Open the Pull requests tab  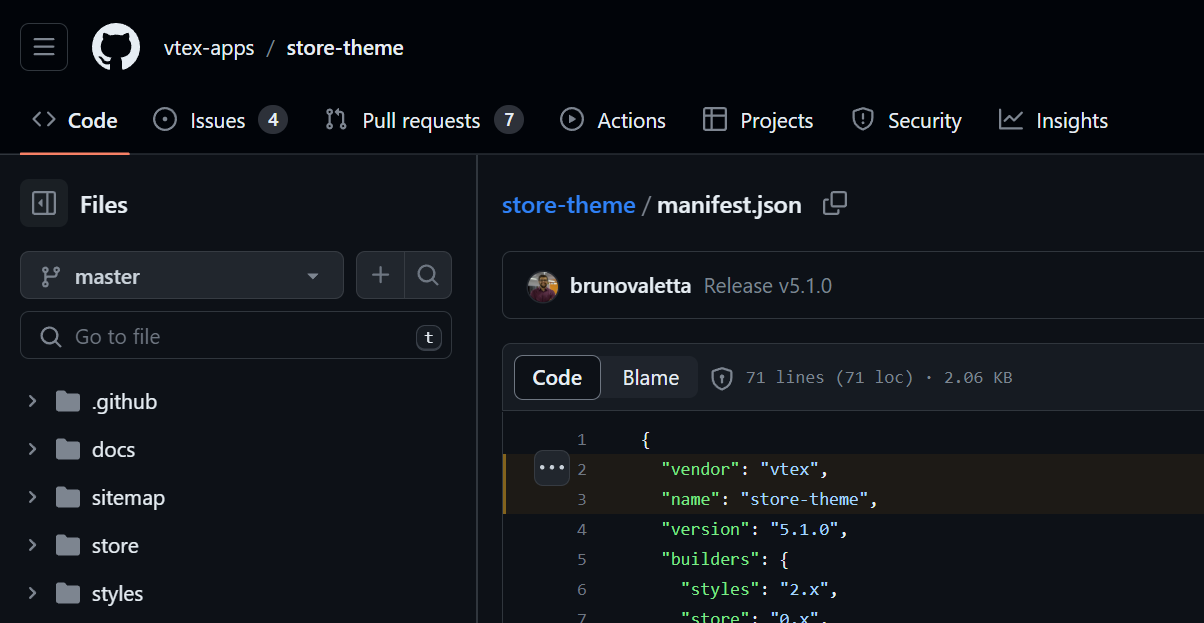tap(423, 120)
